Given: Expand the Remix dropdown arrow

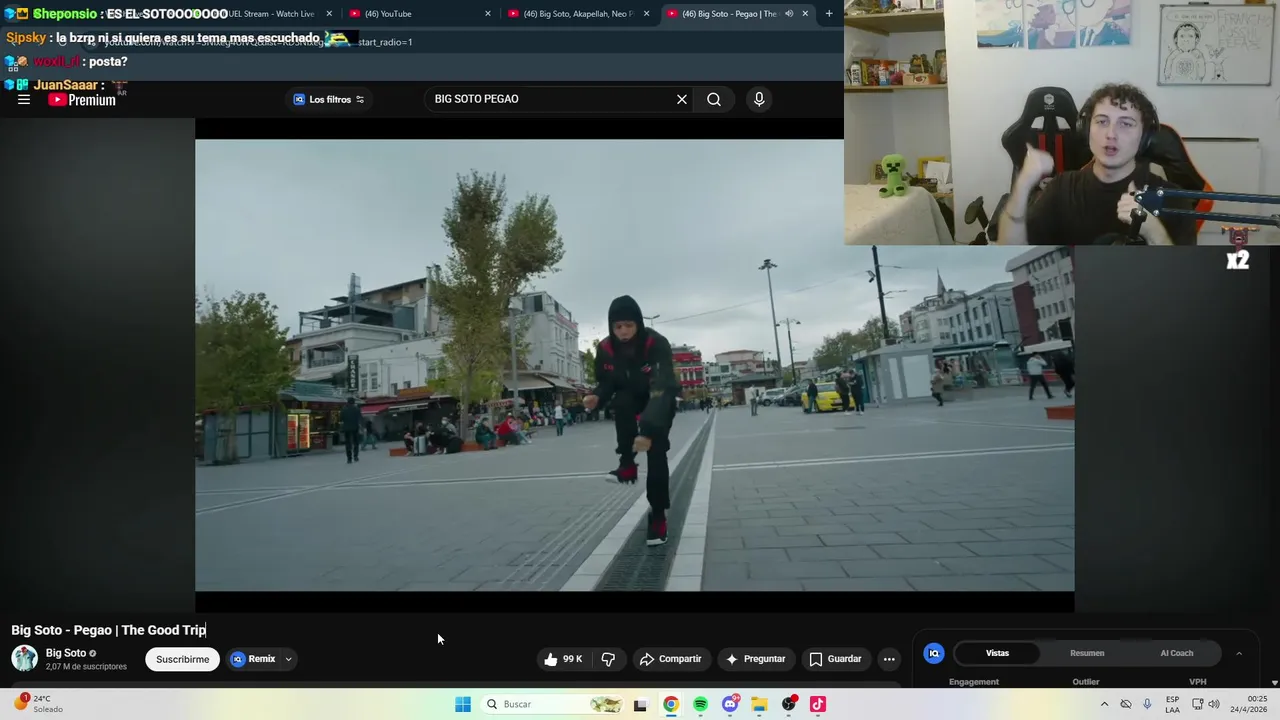Looking at the screenshot, I should point(288,659).
